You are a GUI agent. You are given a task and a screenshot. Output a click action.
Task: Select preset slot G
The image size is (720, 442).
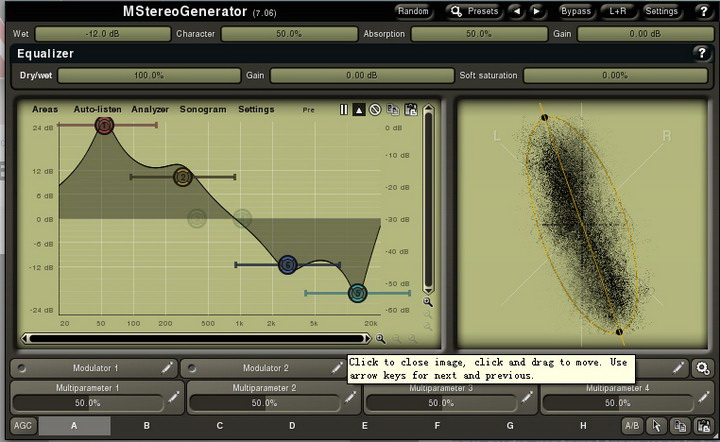pos(510,426)
